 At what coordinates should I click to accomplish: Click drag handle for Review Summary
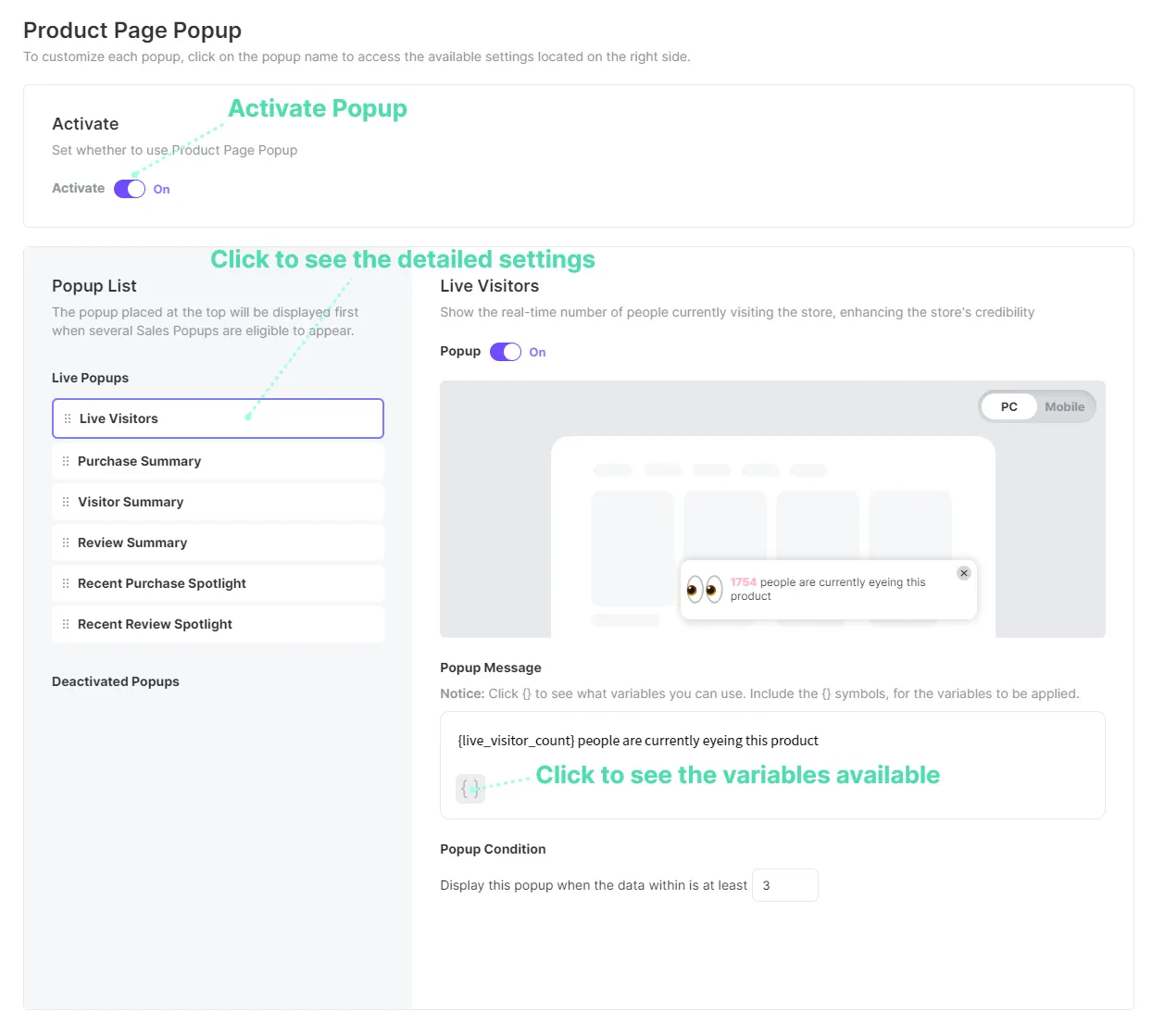coord(66,543)
